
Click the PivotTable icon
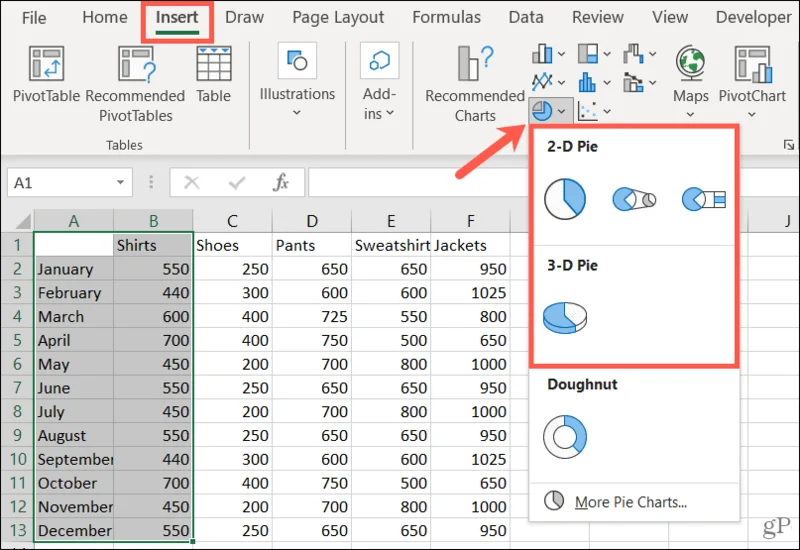coord(46,64)
